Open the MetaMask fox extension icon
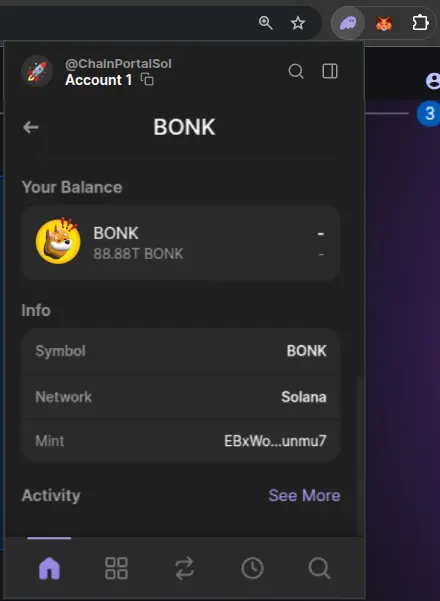Screen dimensions: 440x601 pyautogui.click(x=384, y=23)
